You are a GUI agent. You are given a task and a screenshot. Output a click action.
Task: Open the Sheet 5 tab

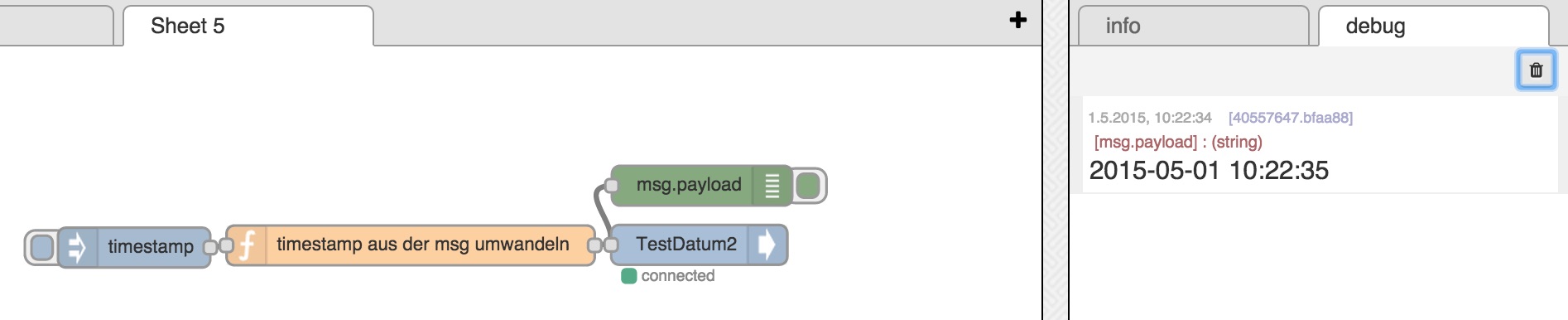[248, 26]
